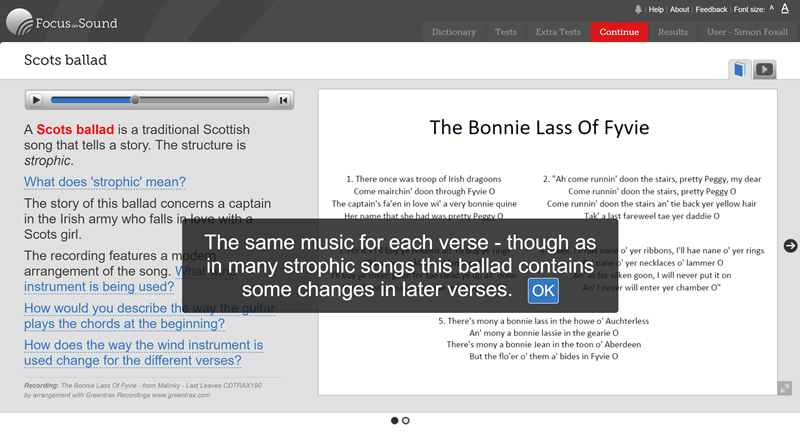
Task: Open the Extra Tests tab
Action: point(558,32)
